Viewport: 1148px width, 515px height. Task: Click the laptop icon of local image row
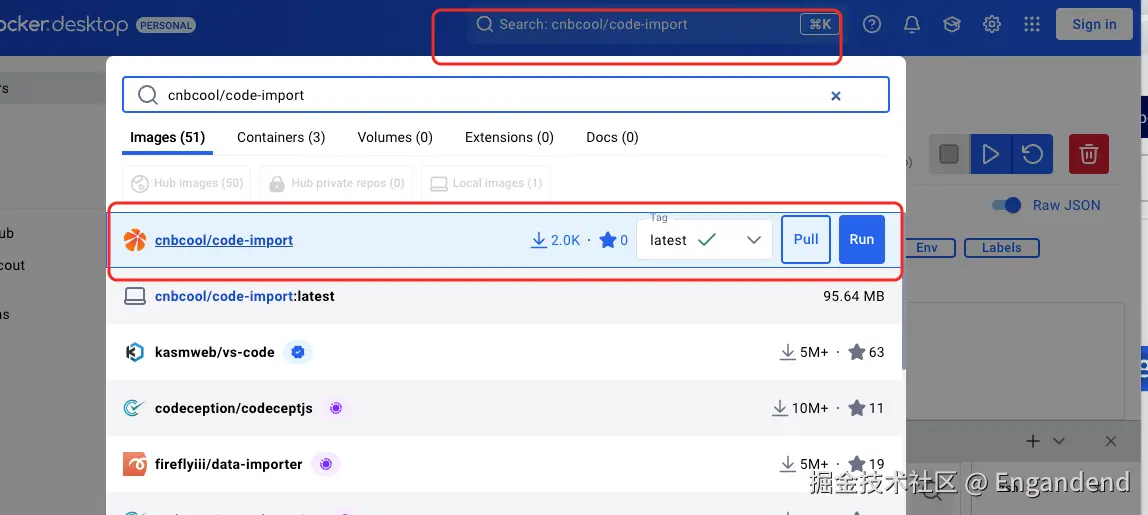(x=135, y=297)
